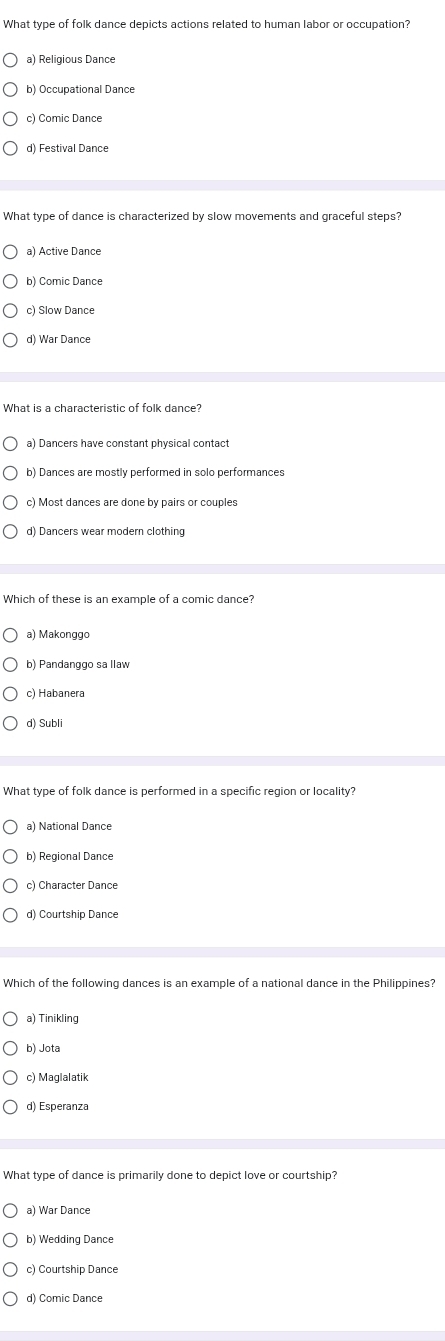Mark 'd) Esperanza' radio button

point(11,1107)
